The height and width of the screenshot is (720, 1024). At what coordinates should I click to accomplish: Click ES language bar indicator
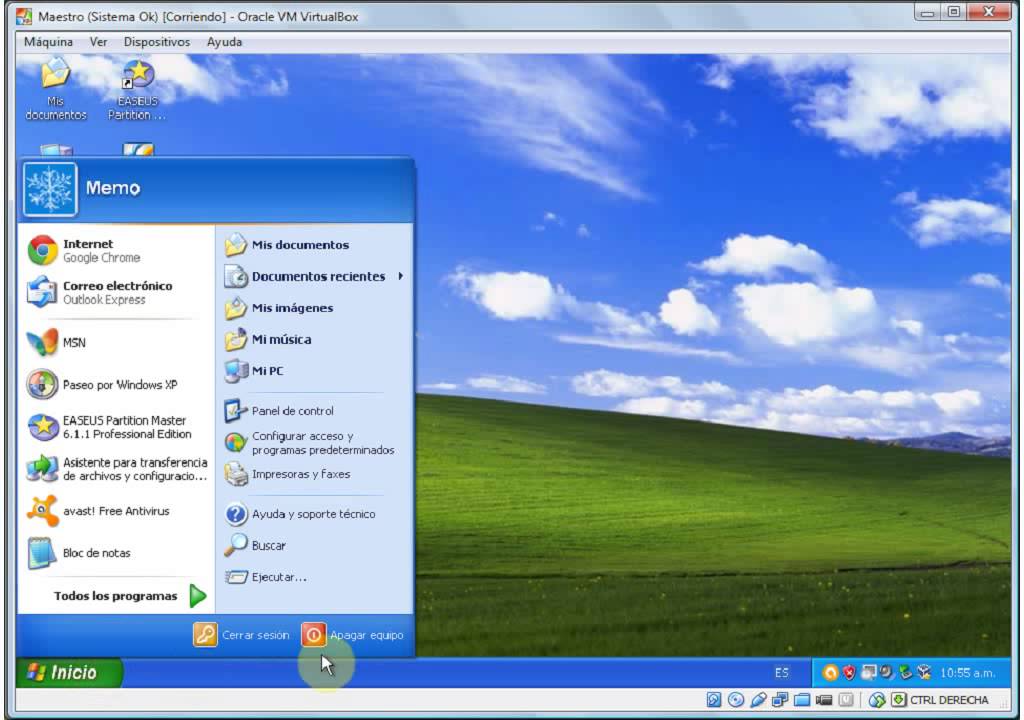pyautogui.click(x=782, y=673)
